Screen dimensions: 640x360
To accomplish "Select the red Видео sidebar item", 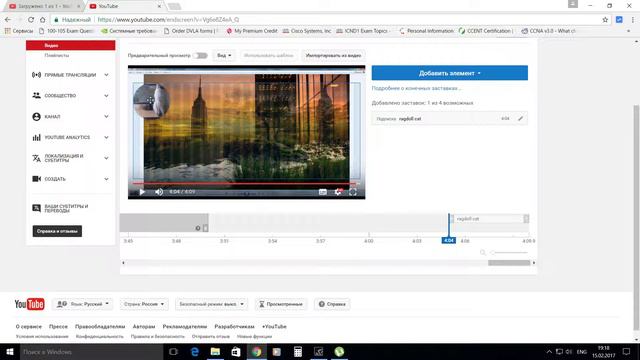I will pyautogui.click(x=71, y=45).
